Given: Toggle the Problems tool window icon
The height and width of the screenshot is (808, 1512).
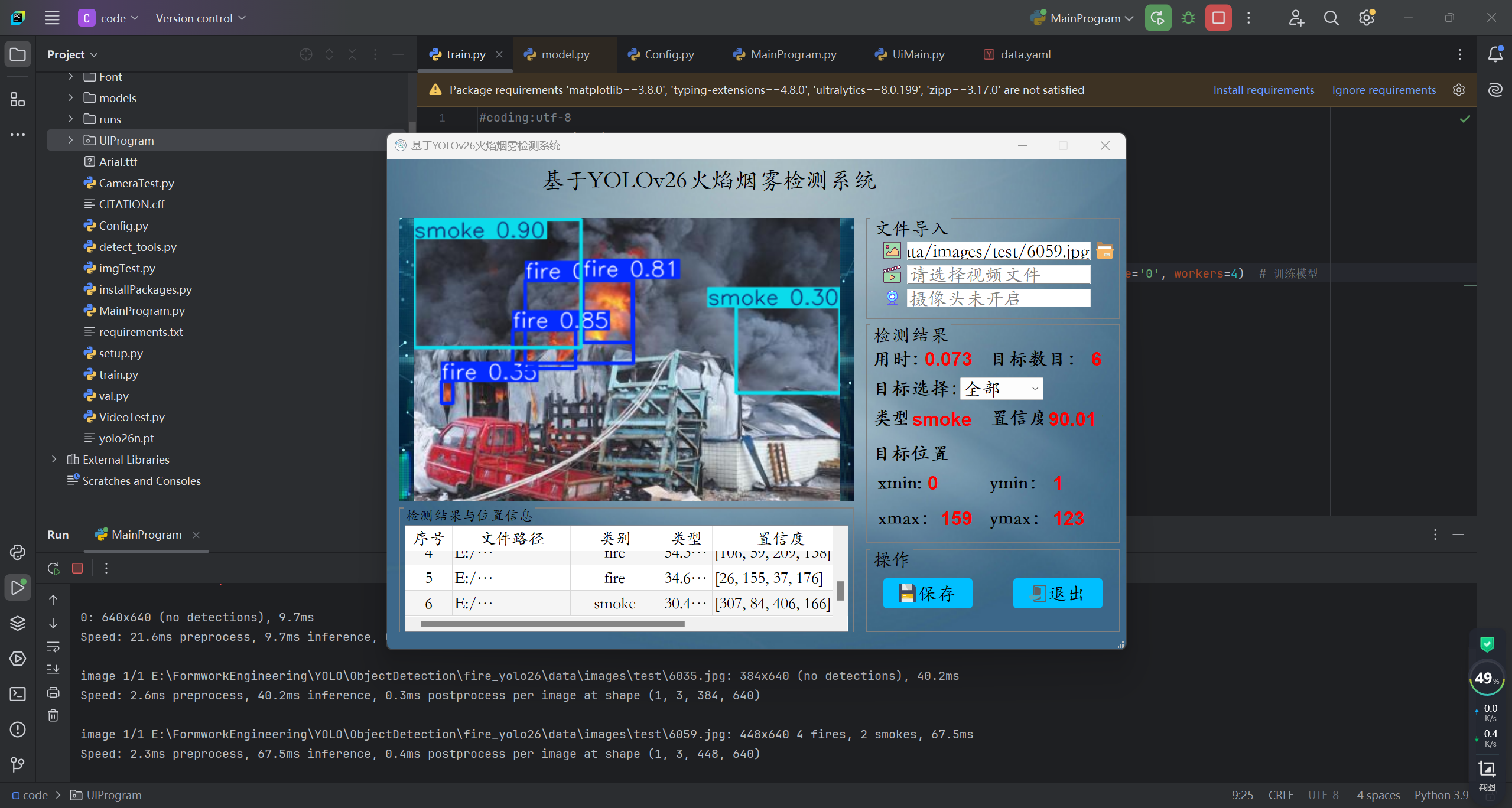Looking at the screenshot, I should click(x=18, y=729).
